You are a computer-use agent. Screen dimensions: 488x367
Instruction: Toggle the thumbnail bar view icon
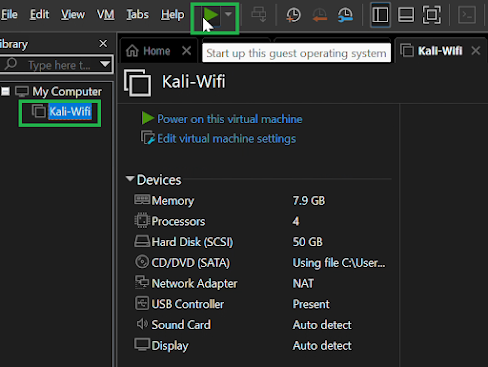point(406,15)
